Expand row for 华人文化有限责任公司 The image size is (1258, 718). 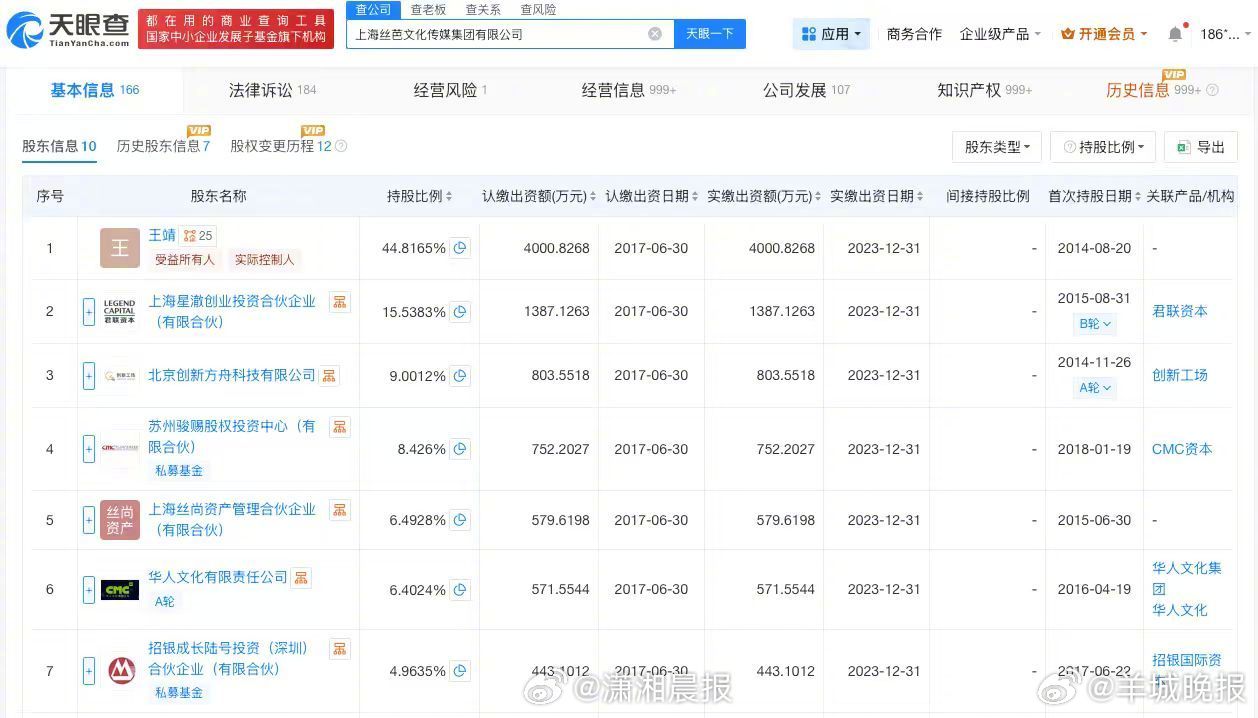[89, 590]
